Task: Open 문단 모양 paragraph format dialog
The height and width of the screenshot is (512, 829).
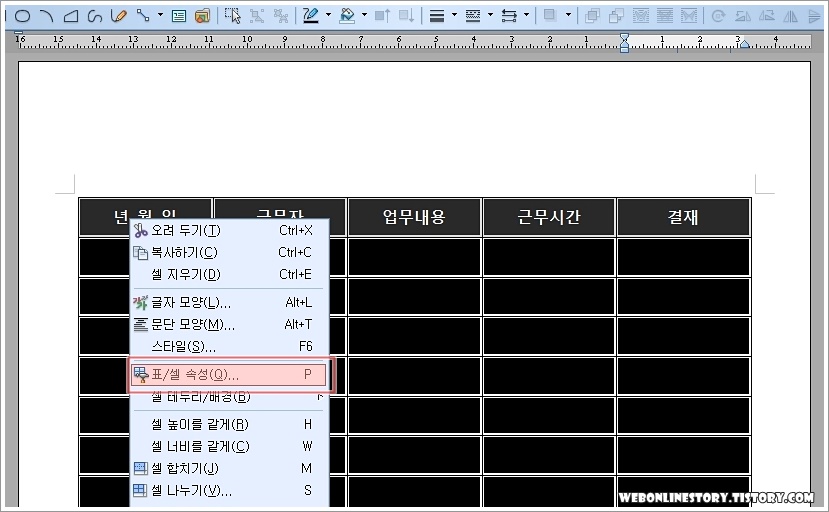Action: point(228,324)
